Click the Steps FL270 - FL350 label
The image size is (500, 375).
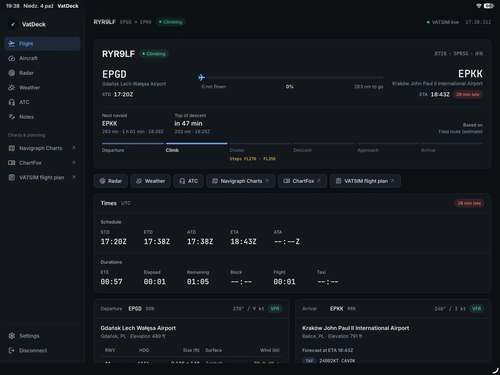click(253, 159)
